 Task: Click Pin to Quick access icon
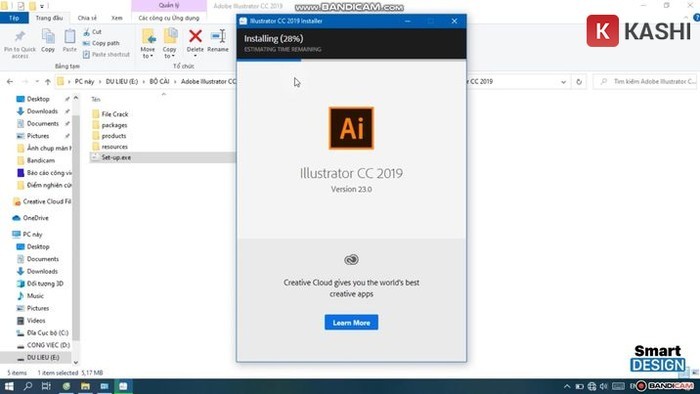click(20, 37)
